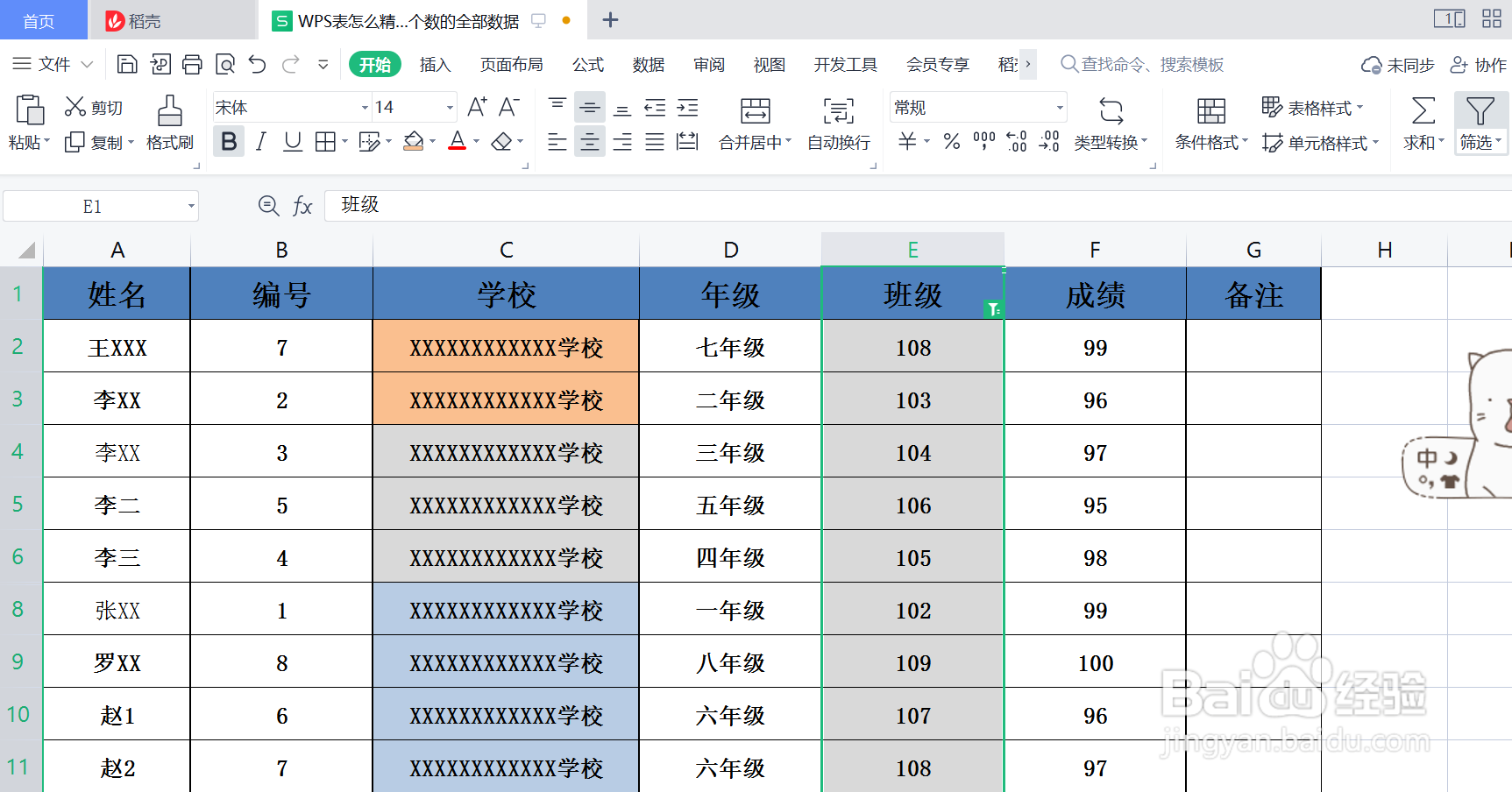Toggle align left

[x=557, y=142]
